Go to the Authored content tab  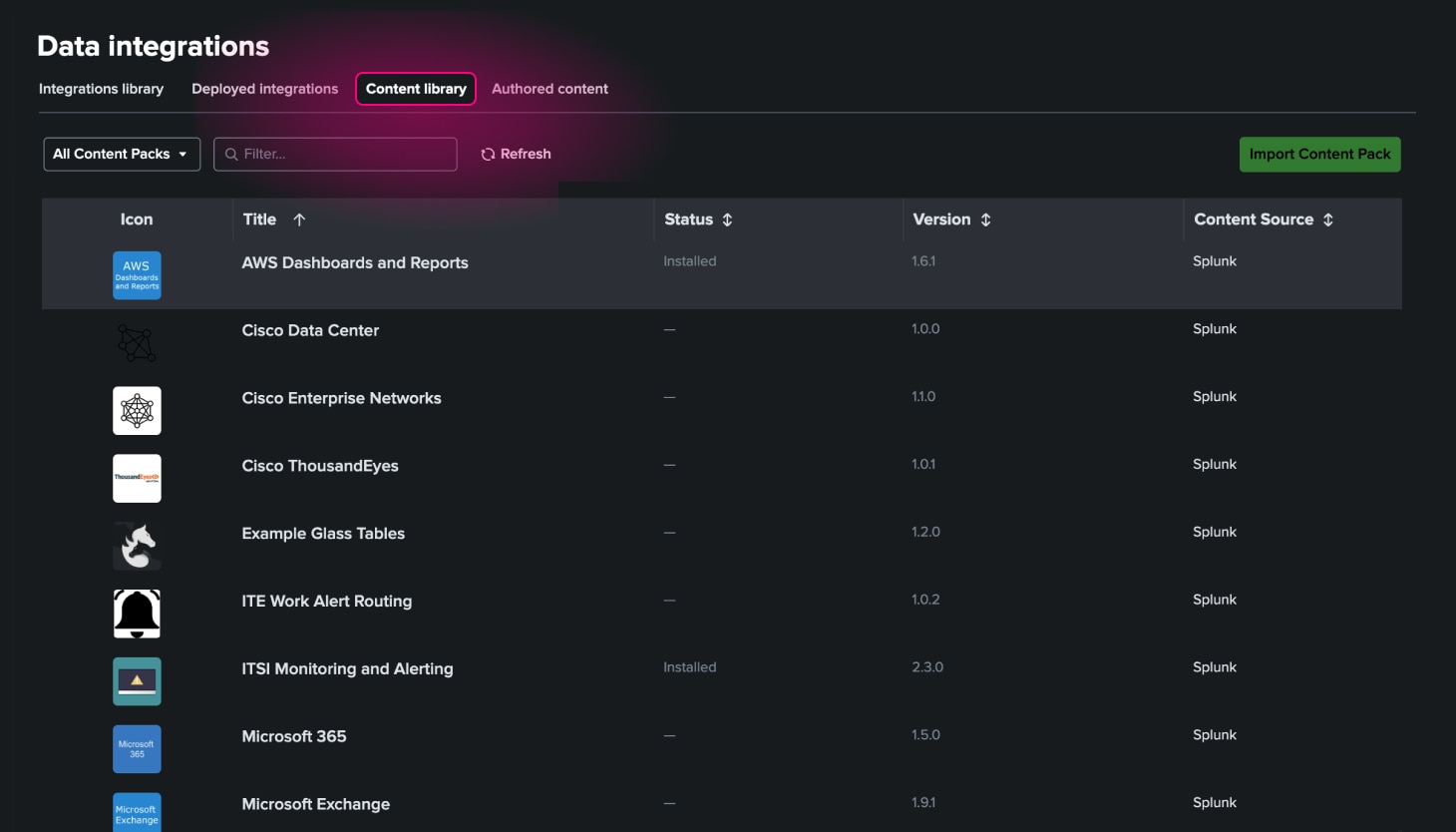(x=549, y=89)
